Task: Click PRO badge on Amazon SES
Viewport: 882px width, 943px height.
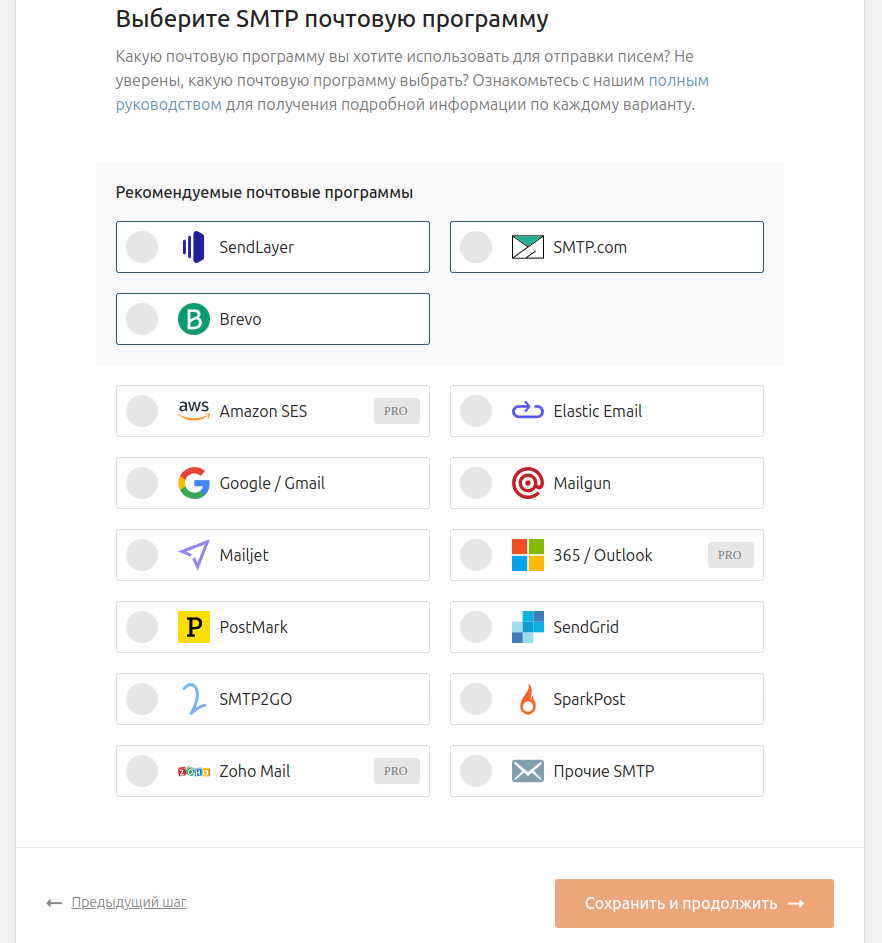Action: (396, 411)
